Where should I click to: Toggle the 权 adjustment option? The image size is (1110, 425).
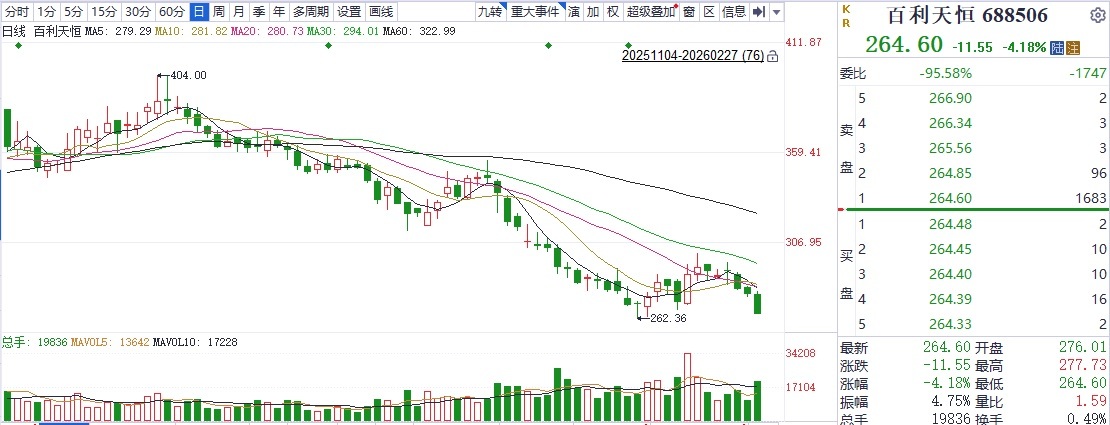point(612,12)
